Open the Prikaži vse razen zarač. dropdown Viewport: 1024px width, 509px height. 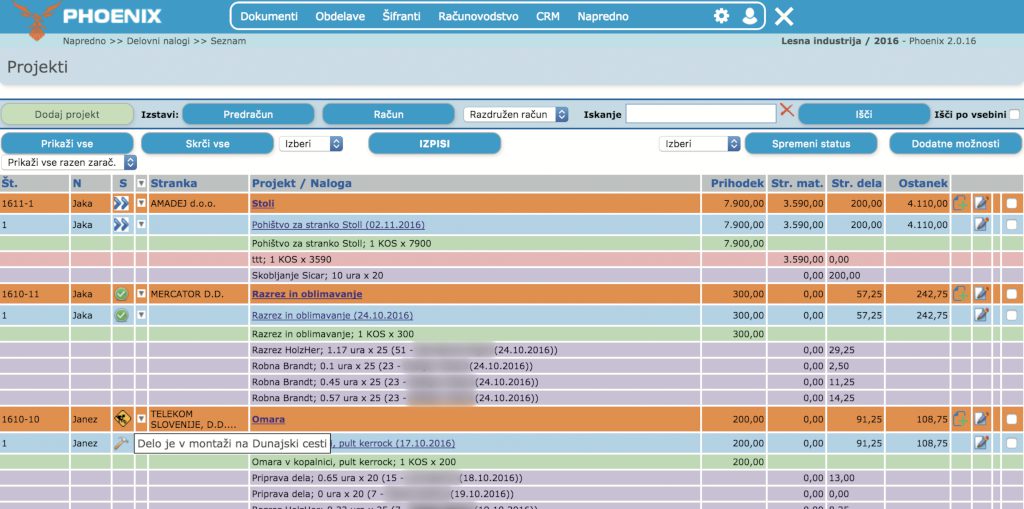click(x=70, y=162)
